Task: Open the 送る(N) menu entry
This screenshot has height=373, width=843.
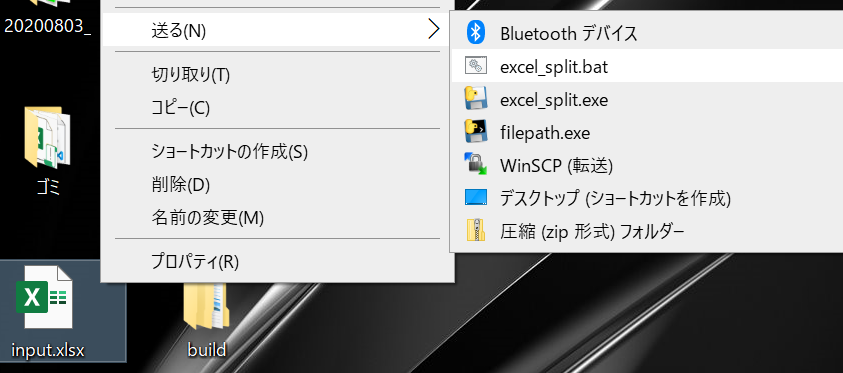Action: point(277,31)
